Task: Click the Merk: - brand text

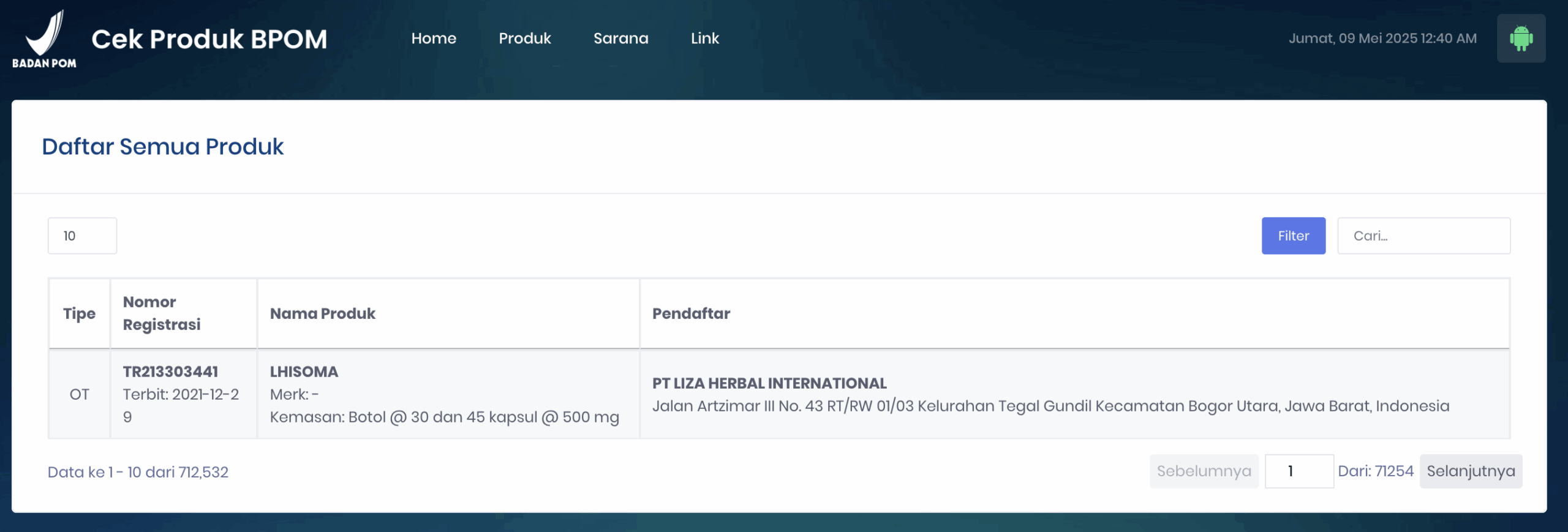Action: (294, 394)
